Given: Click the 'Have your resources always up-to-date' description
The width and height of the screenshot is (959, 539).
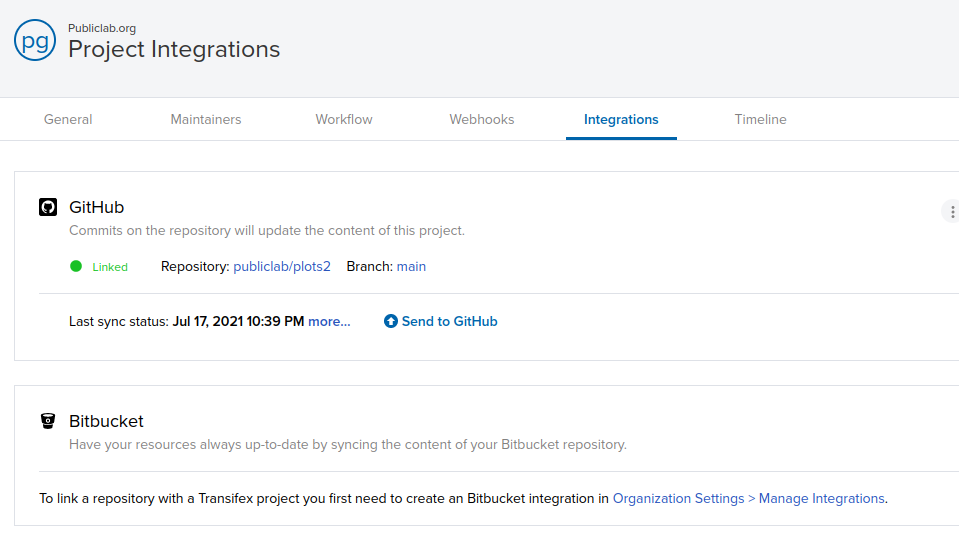Looking at the screenshot, I should click(x=347, y=445).
